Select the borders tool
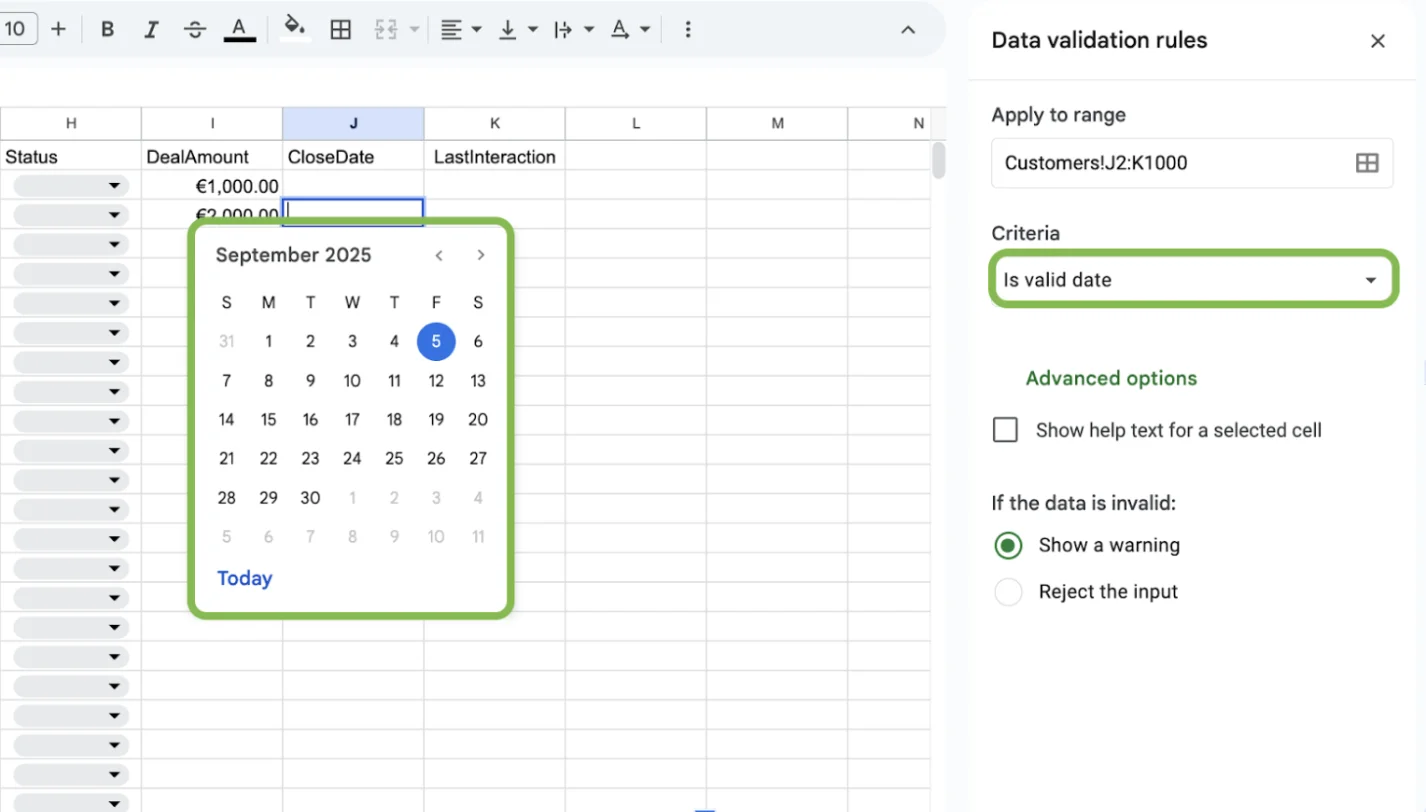 (x=340, y=28)
